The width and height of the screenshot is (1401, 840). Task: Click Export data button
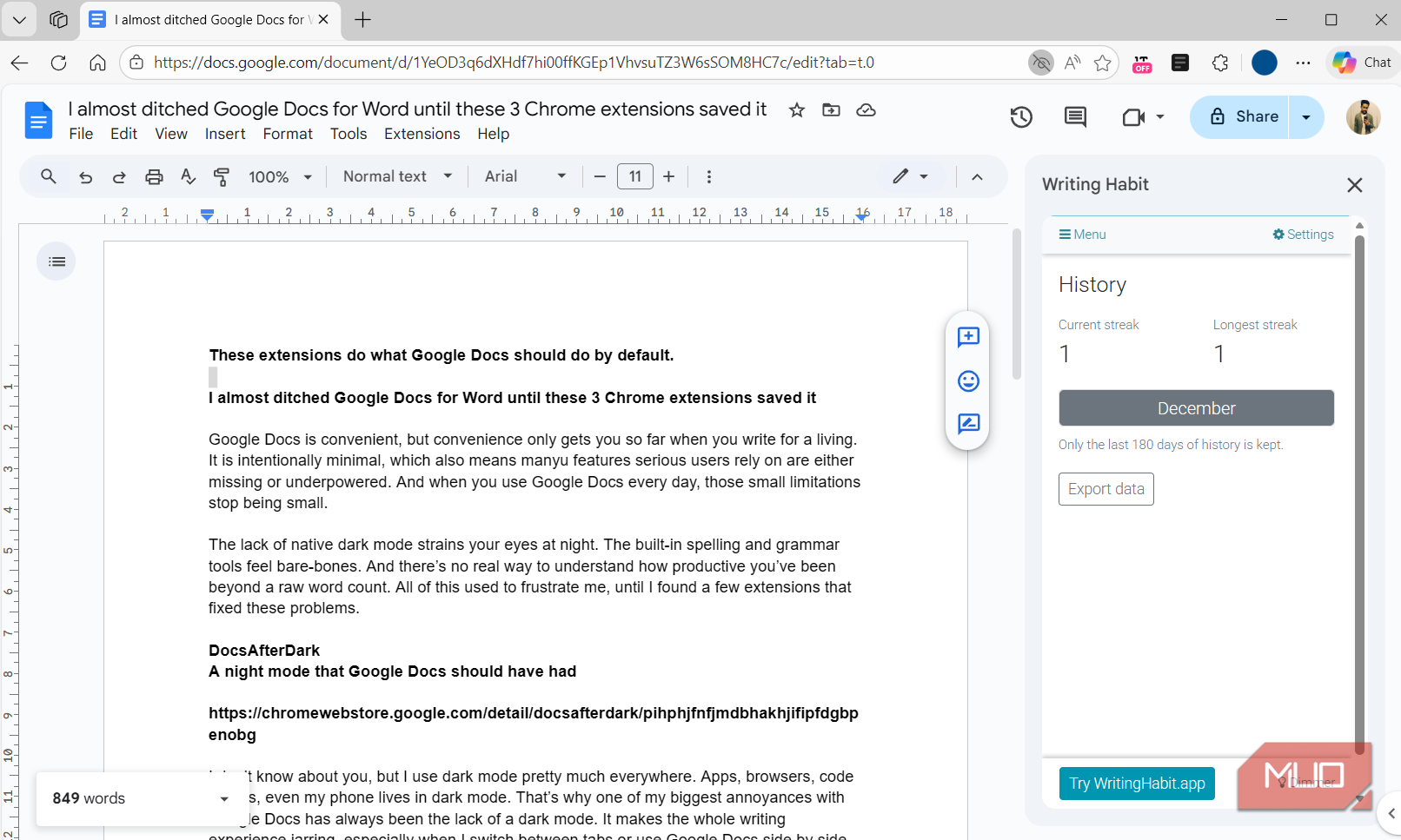pyautogui.click(x=1106, y=489)
